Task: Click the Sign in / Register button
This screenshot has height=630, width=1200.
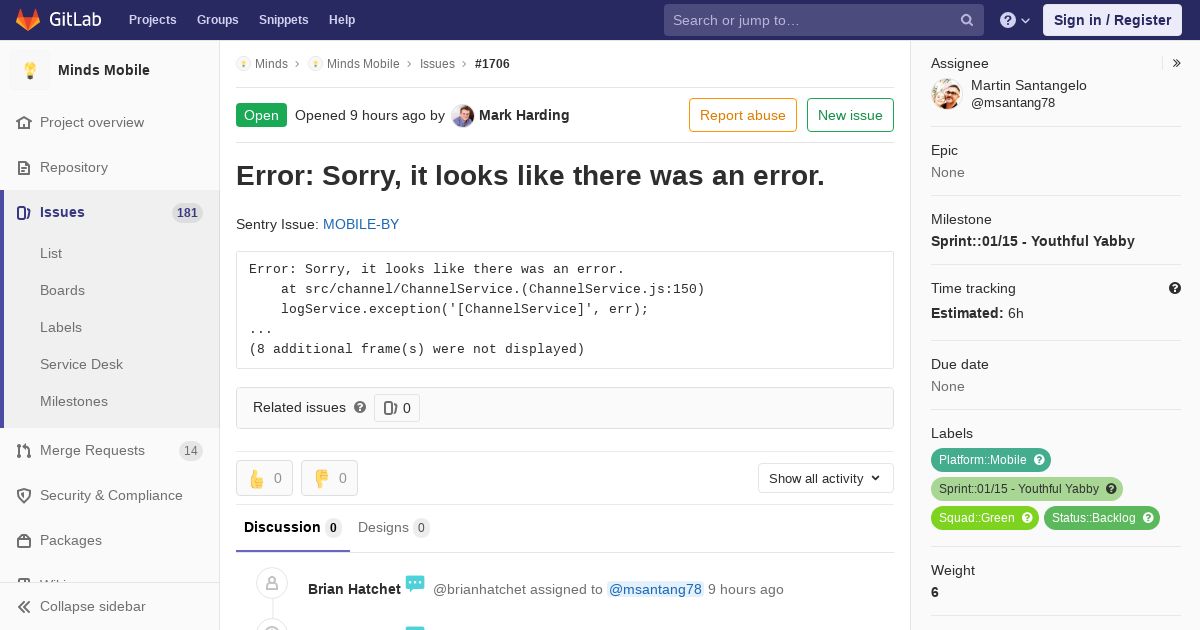Action: click(x=1112, y=20)
